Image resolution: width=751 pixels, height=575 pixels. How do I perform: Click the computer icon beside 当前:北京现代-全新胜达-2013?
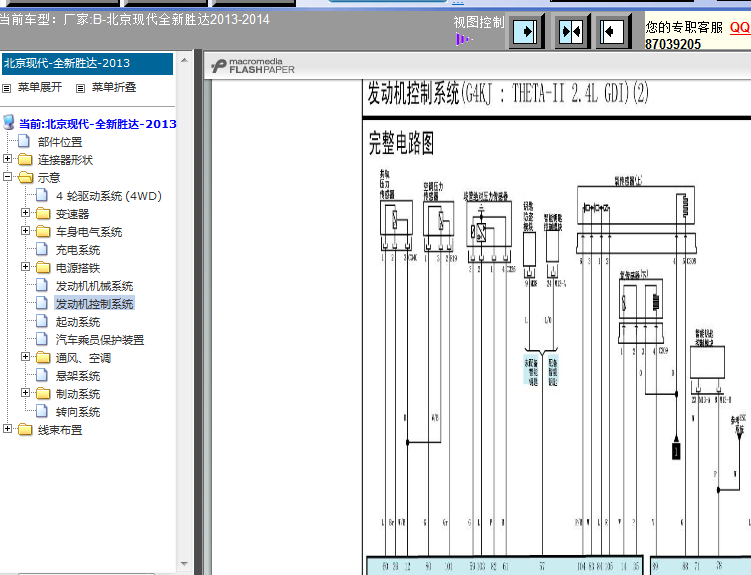click(9, 122)
